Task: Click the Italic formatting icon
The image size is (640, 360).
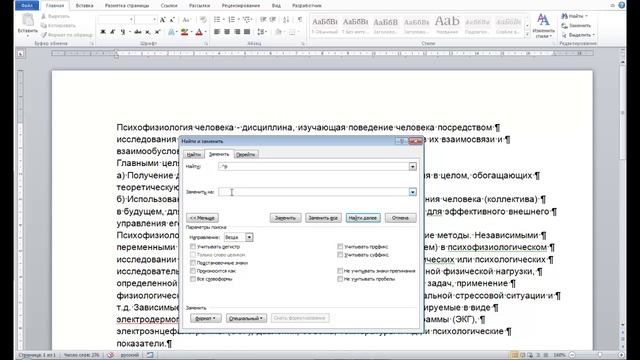Action: (113, 32)
